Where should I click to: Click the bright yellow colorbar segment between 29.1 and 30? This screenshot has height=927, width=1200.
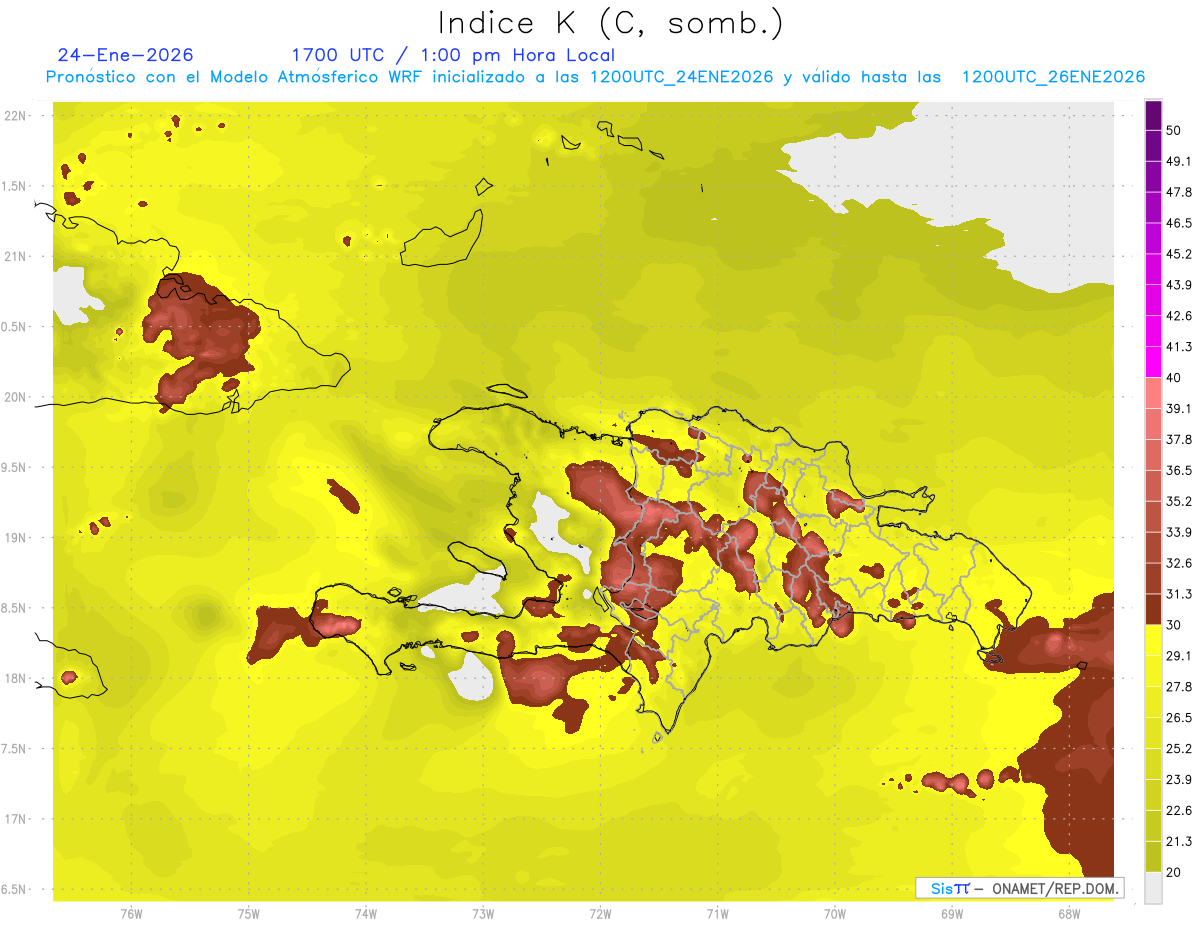[x=1154, y=640]
